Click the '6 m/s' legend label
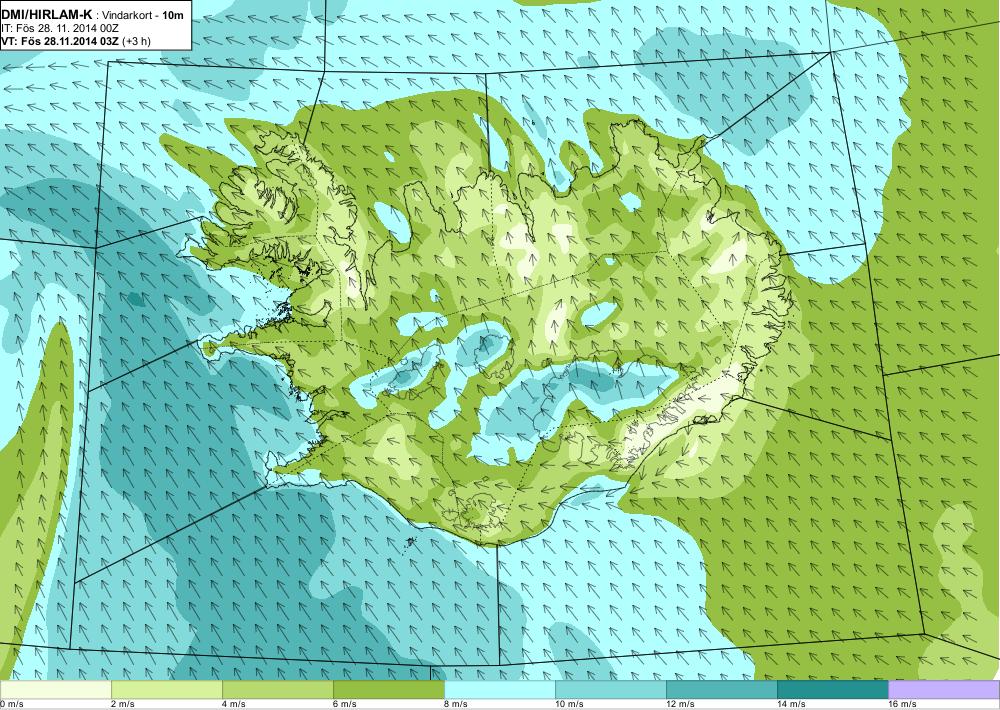The height and width of the screenshot is (710, 1000). pos(345,704)
